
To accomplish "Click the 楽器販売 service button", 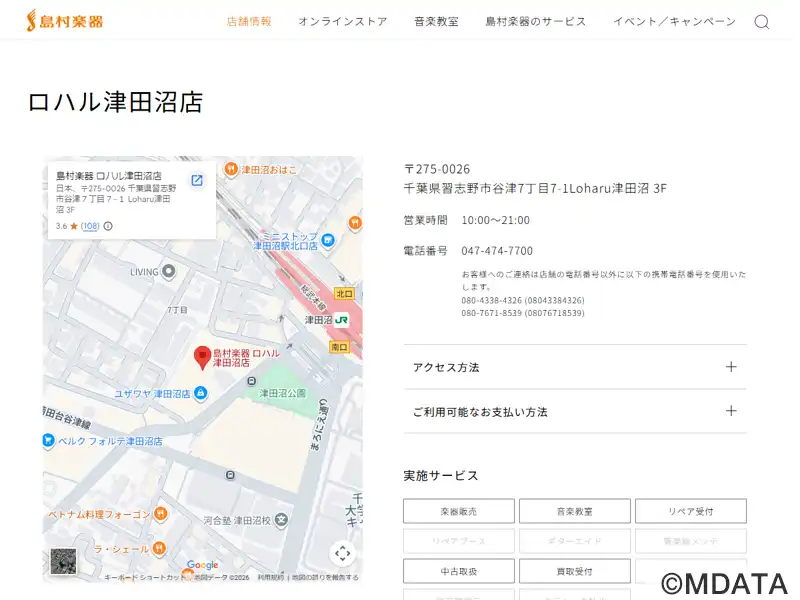I will 459,511.
